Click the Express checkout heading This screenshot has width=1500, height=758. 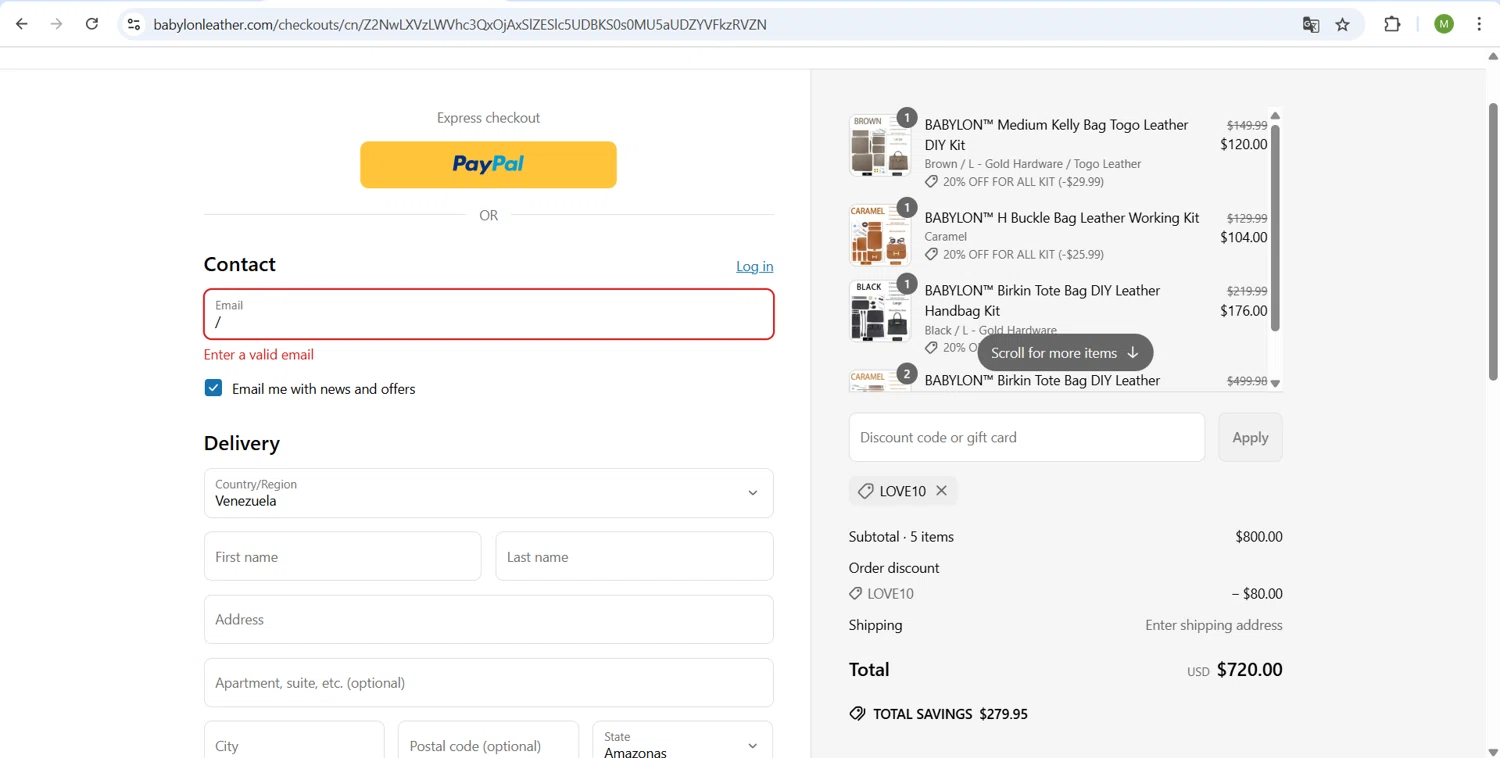tap(488, 118)
